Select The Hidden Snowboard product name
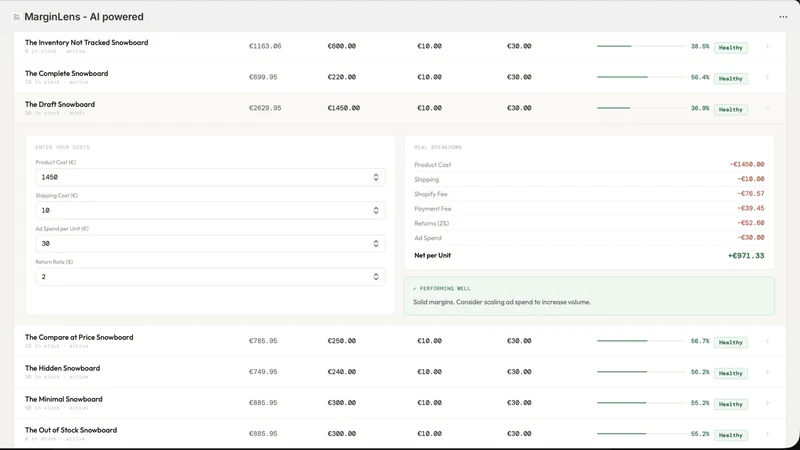This screenshot has height=450, width=800. (x=62, y=368)
